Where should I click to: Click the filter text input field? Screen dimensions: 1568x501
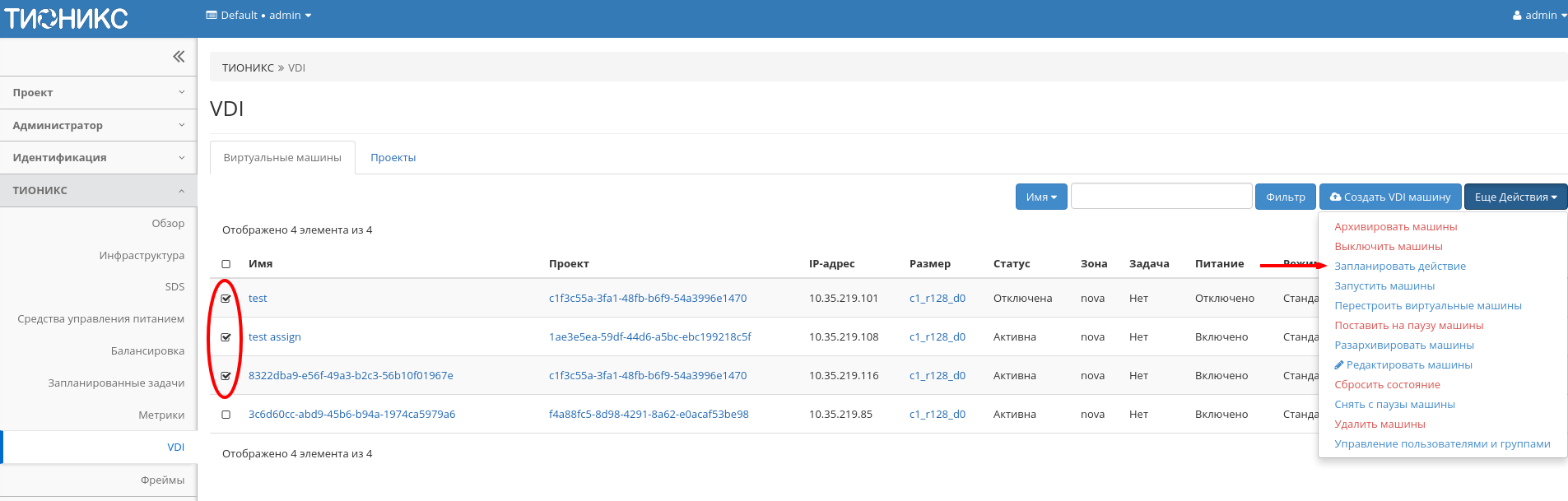click(1161, 197)
